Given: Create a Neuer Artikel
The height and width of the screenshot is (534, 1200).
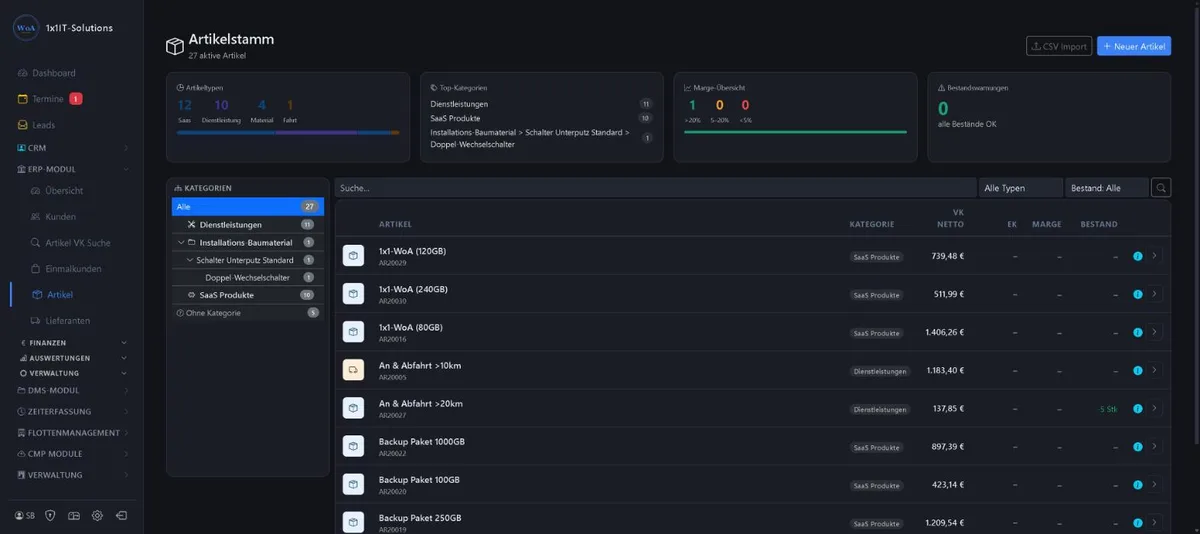Looking at the screenshot, I should coord(1134,46).
